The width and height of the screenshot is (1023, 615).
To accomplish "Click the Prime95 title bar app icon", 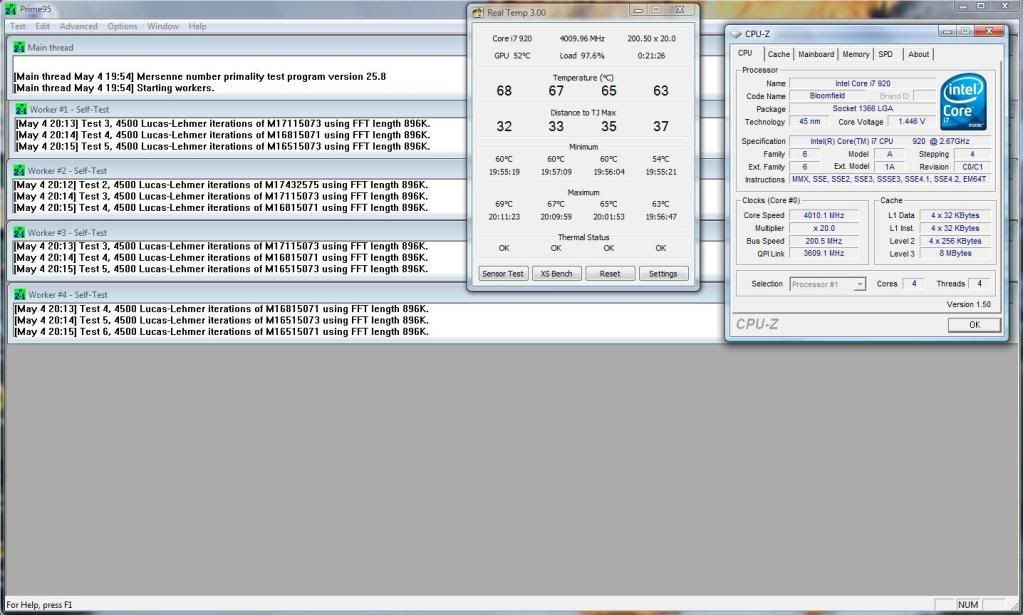I will [x=10, y=9].
